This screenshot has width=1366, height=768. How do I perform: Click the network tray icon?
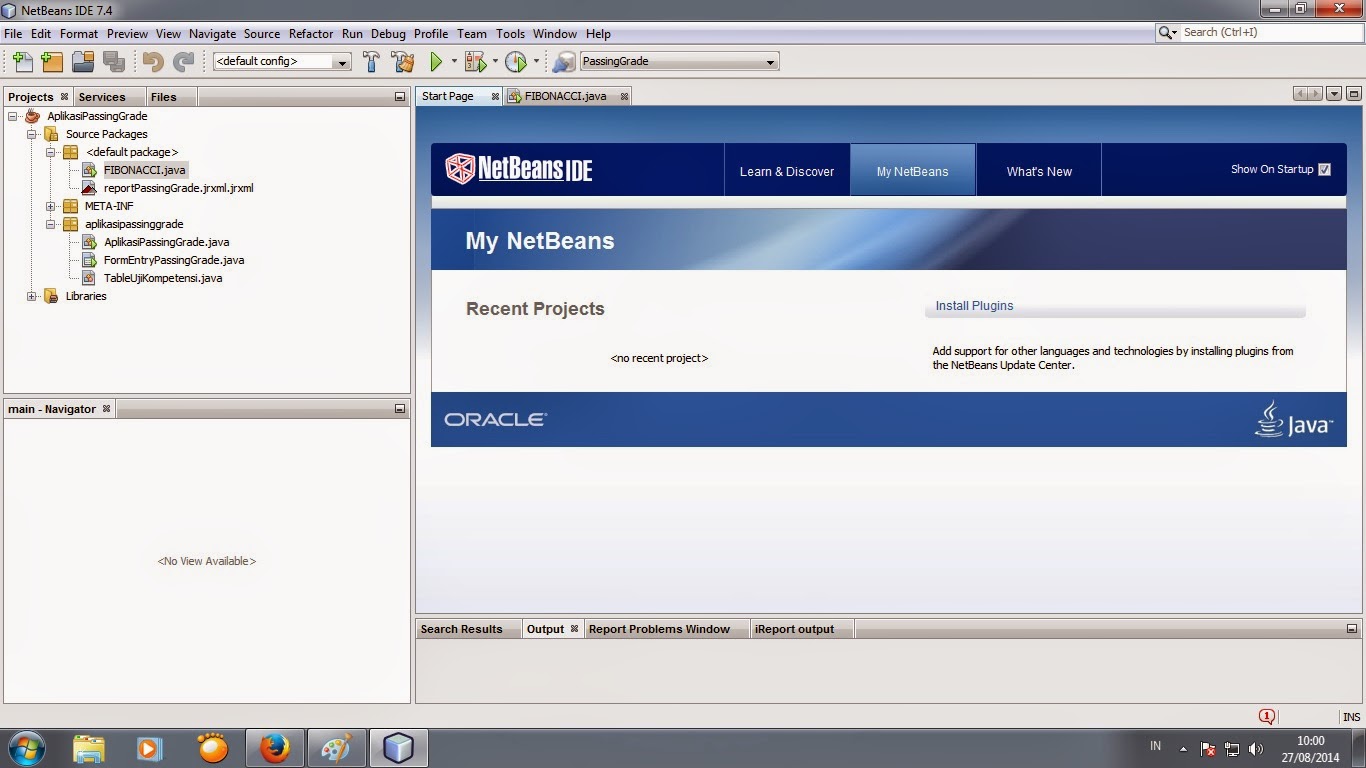point(1232,749)
